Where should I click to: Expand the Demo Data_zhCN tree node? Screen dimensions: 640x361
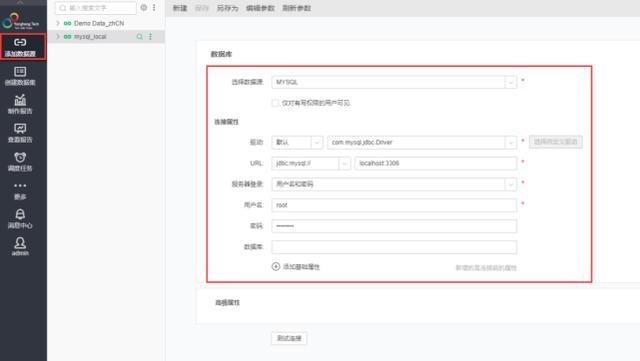[x=58, y=23]
